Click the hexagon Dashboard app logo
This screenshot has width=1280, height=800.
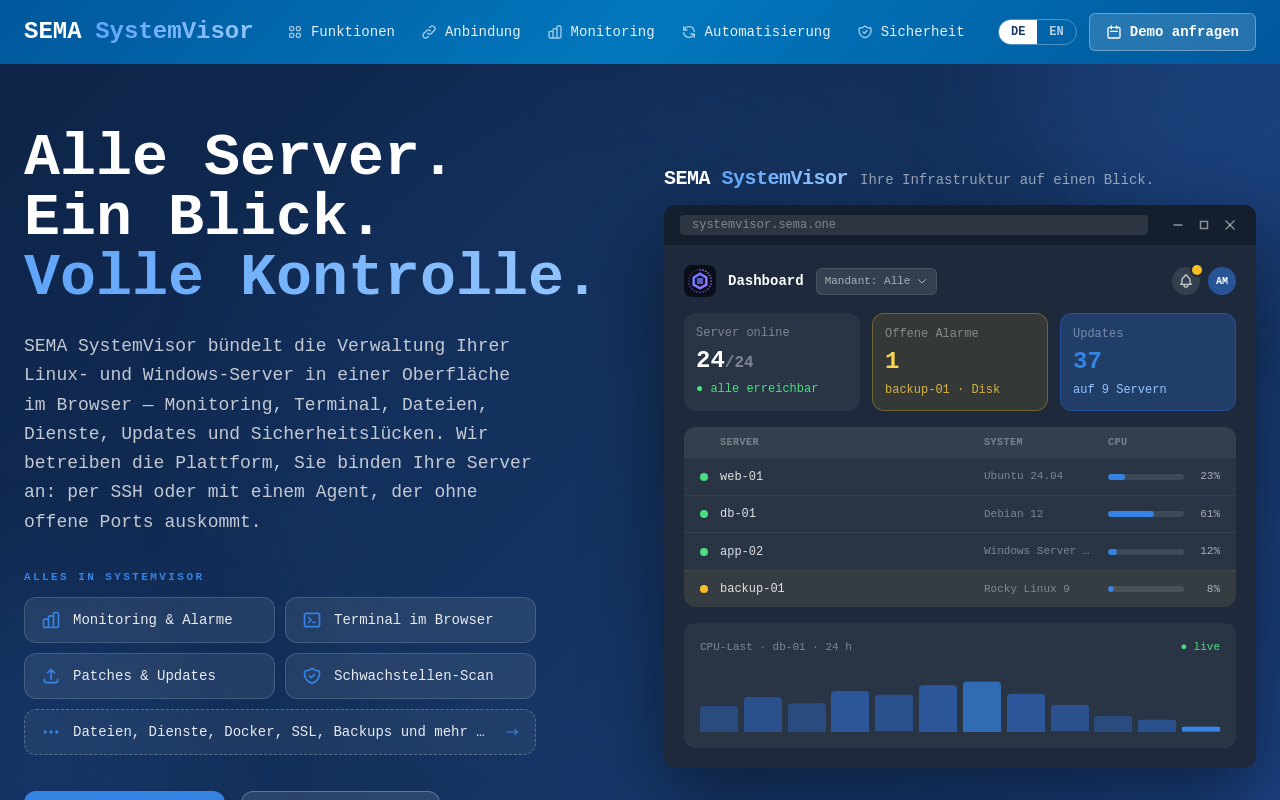point(700,281)
